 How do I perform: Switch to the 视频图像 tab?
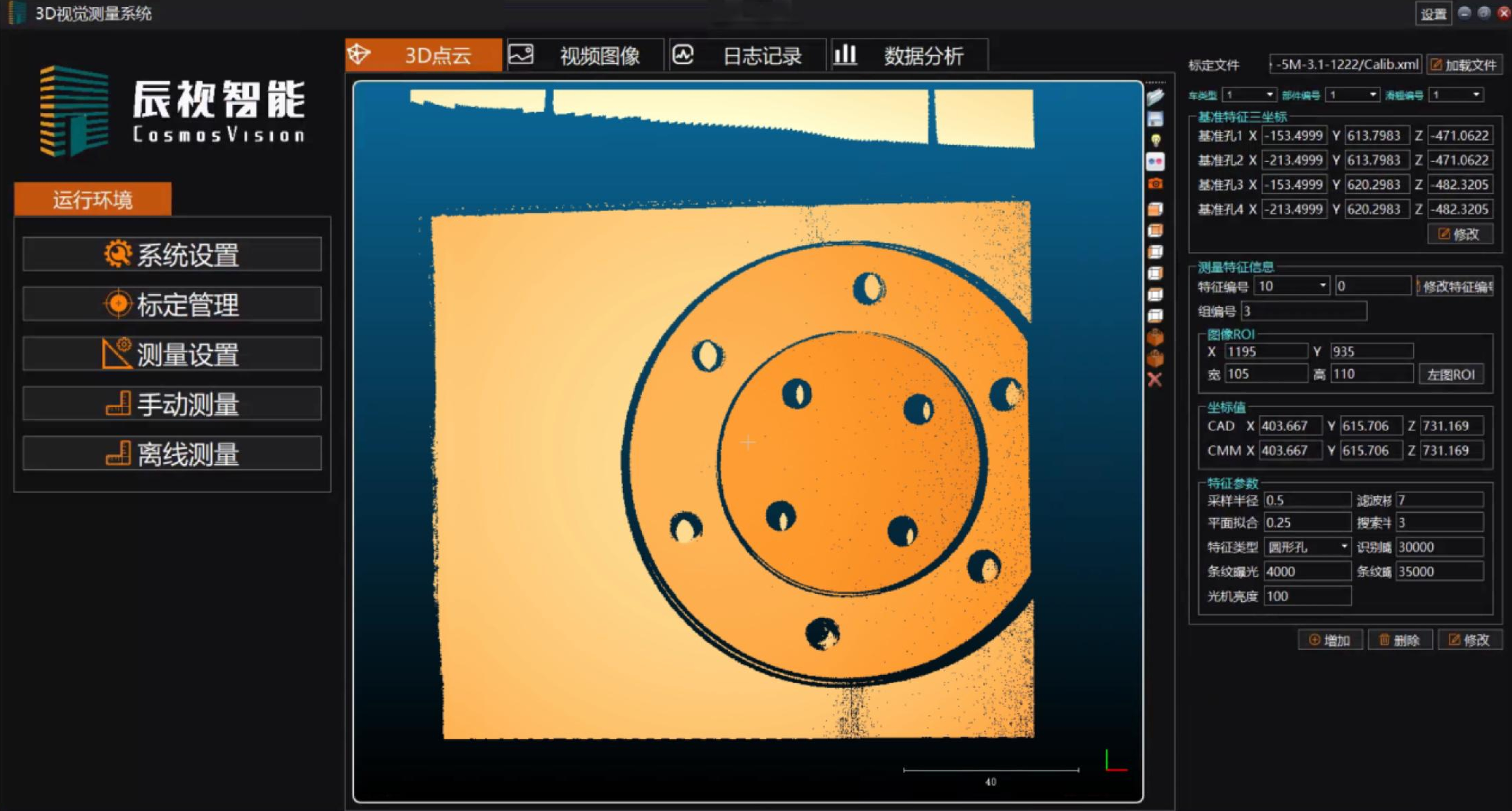tap(585, 55)
